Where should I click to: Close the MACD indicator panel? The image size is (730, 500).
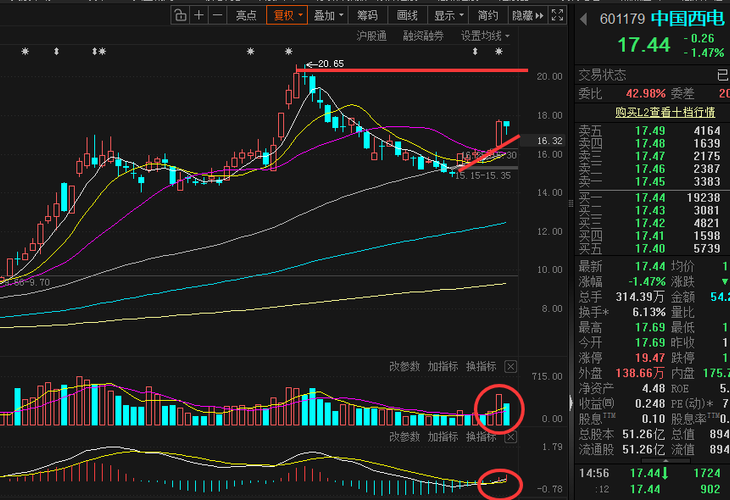pos(511,437)
